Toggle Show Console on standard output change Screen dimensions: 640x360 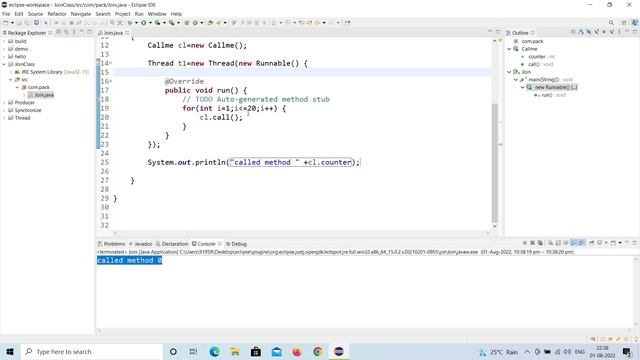(x=574, y=243)
